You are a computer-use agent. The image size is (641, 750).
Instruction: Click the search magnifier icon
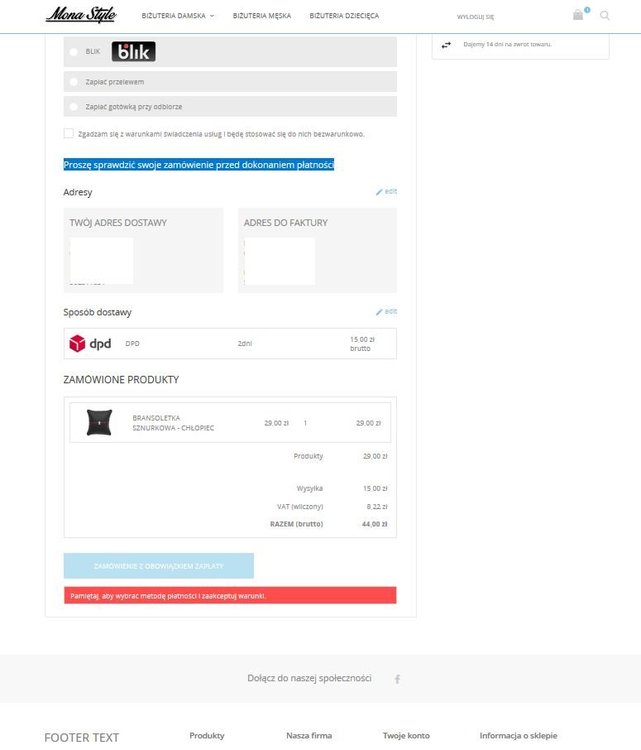point(605,15)
